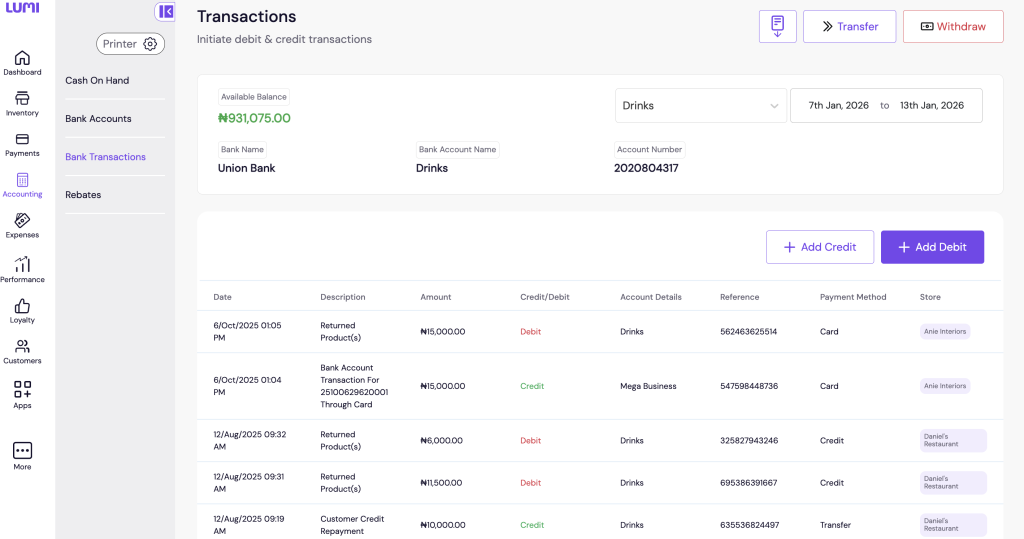Screen dimensions: 1024x539
Task: Click the download statement icon button
Action: coord(777,27)
